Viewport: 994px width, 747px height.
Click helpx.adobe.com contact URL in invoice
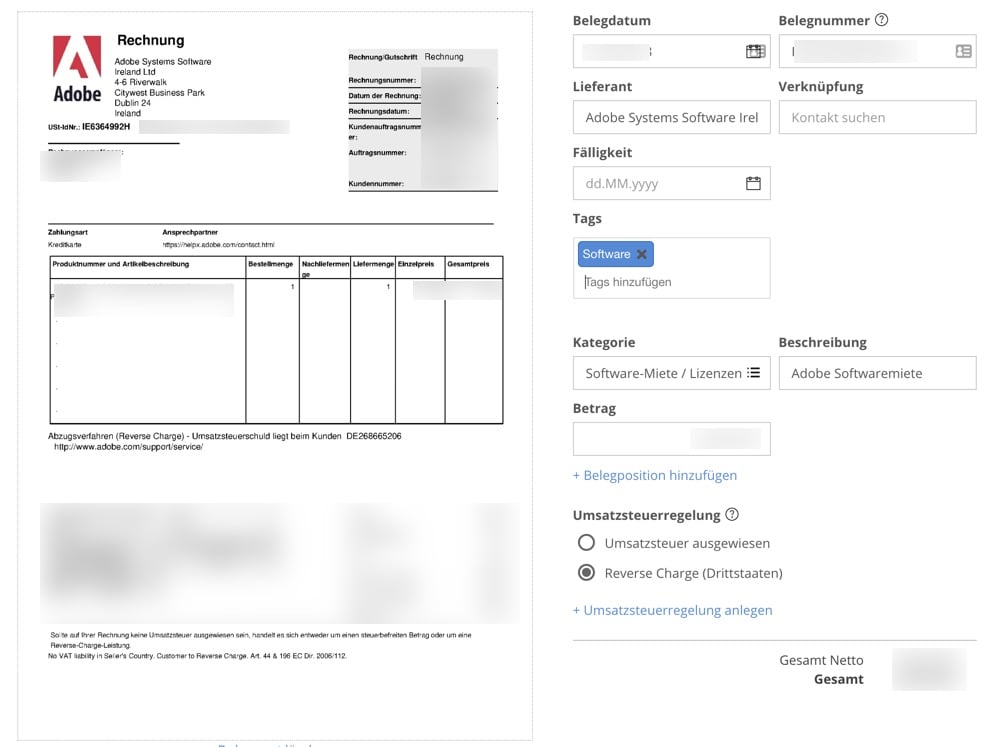(x=218, y=245)
